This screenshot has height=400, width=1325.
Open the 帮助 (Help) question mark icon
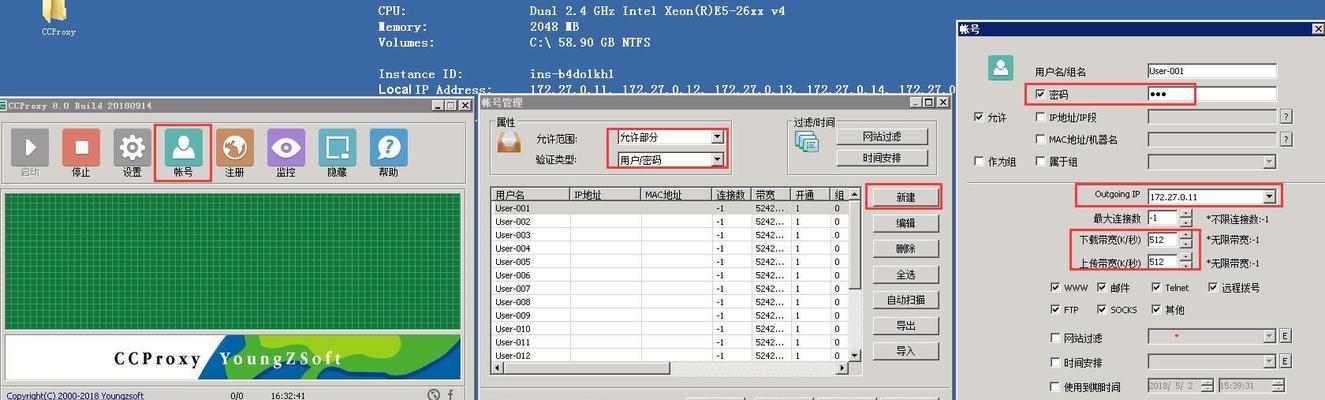388,148
